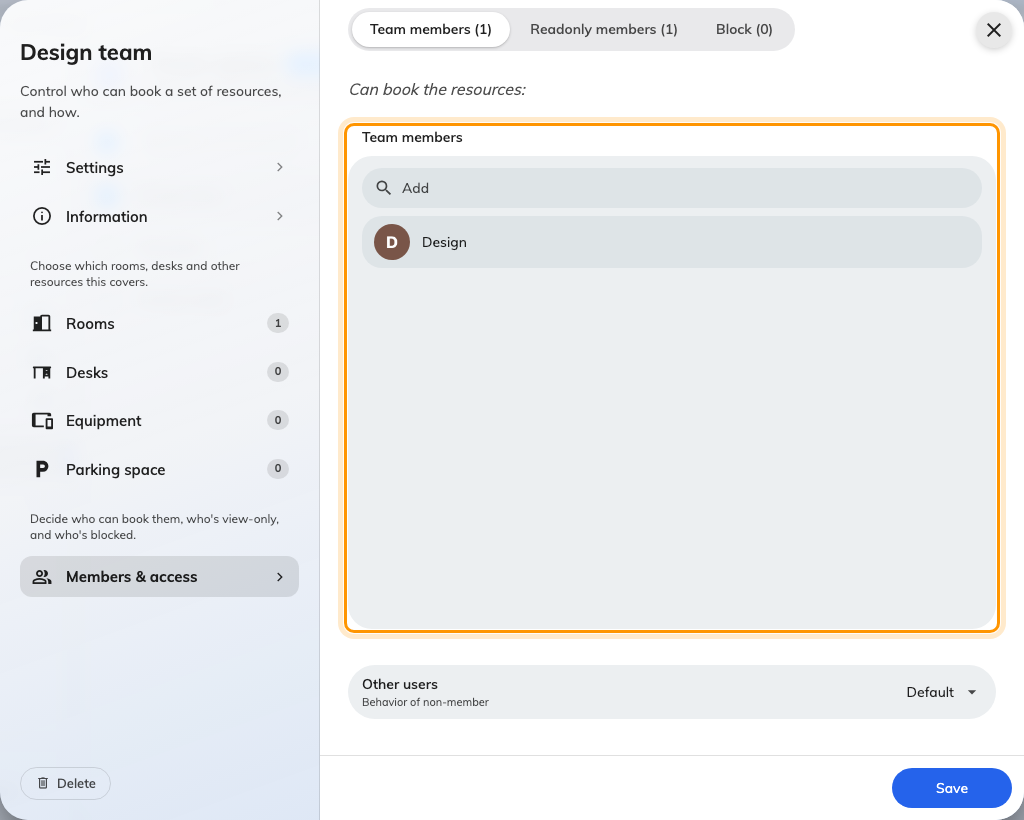Expand the Settings chevron arrow
1024x820 pixels.
(280, 167)
